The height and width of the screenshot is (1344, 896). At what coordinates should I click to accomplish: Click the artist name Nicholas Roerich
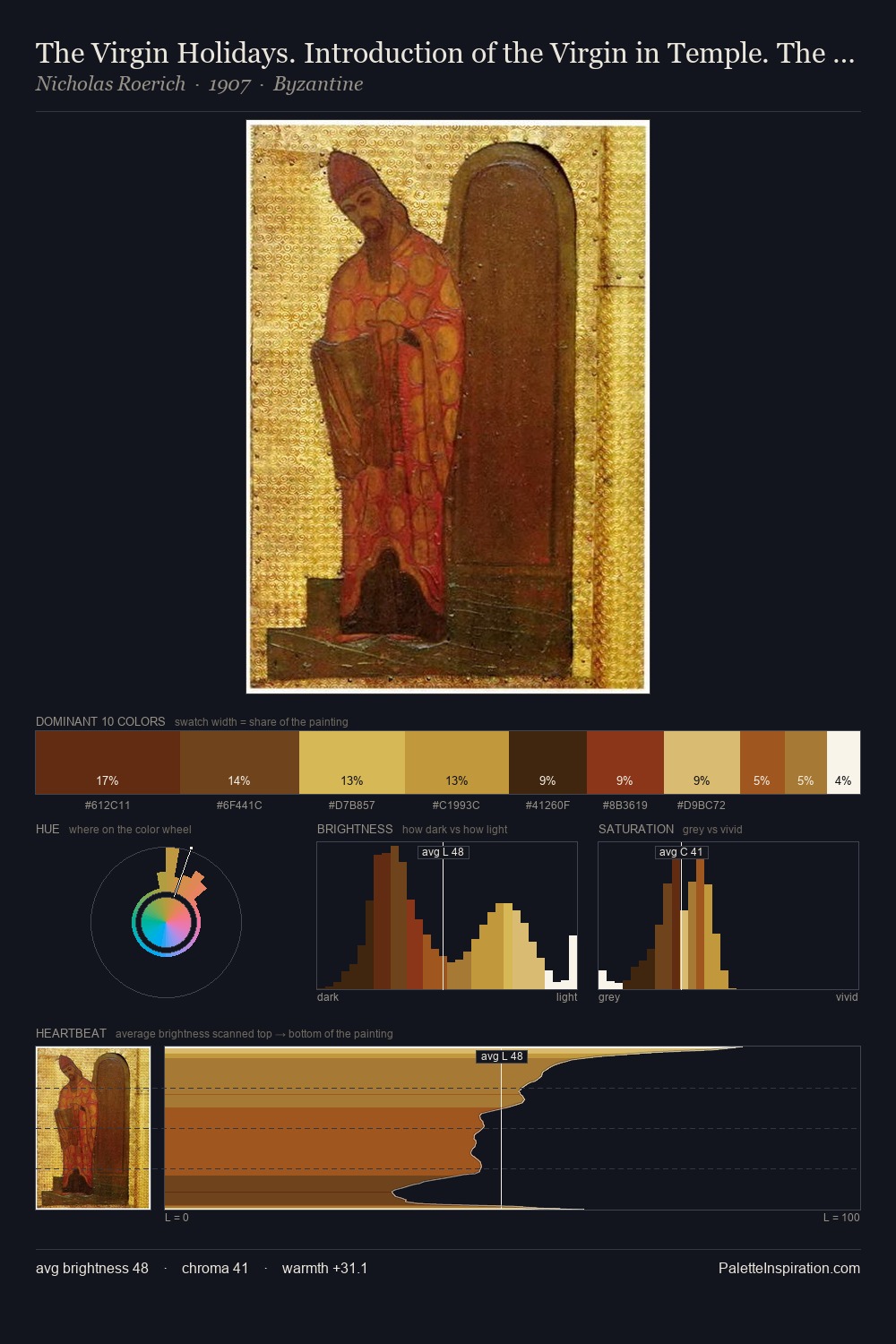tap(110, 84)
